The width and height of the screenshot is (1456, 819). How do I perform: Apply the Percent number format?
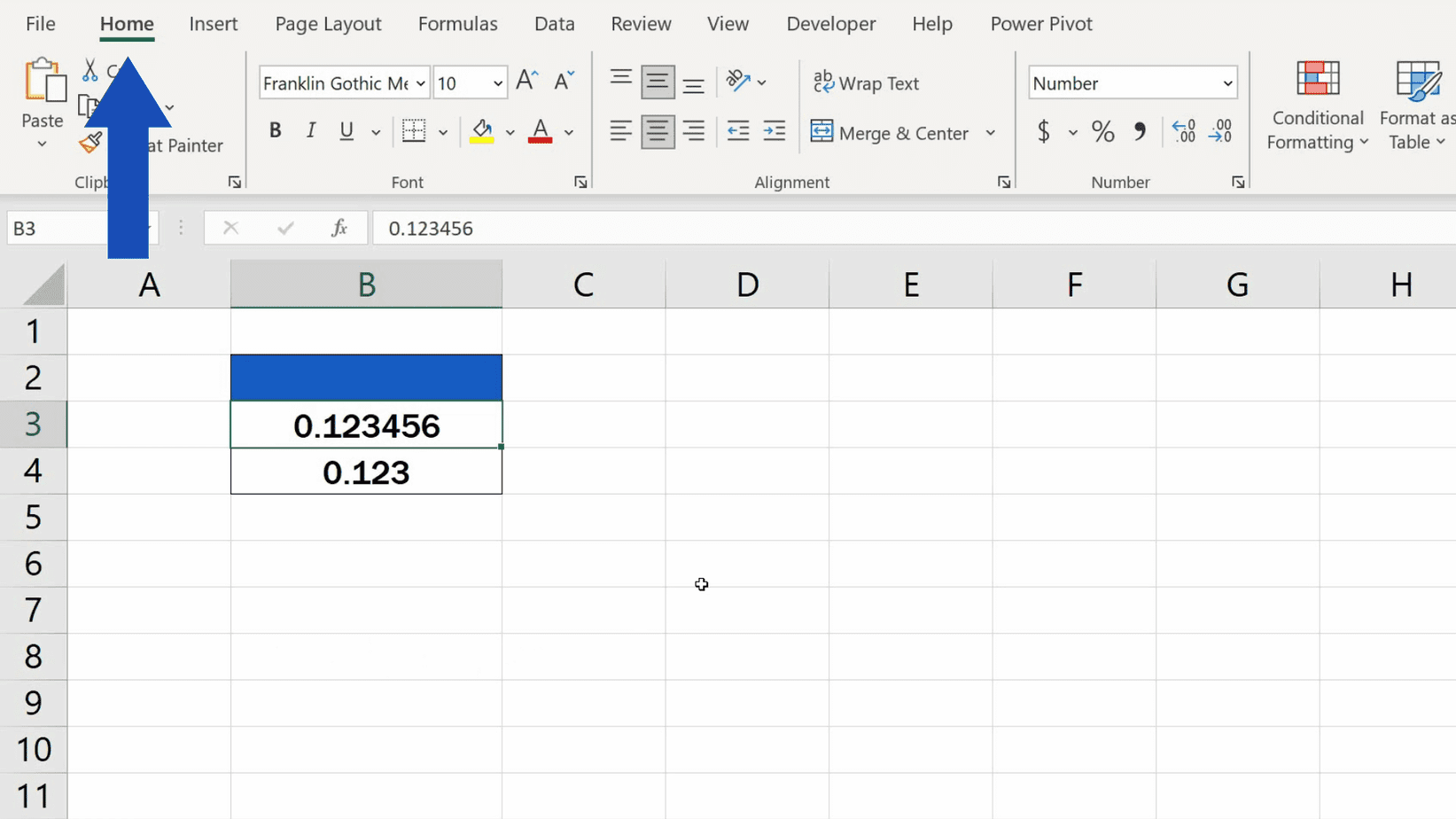[x=1102, y=131]
